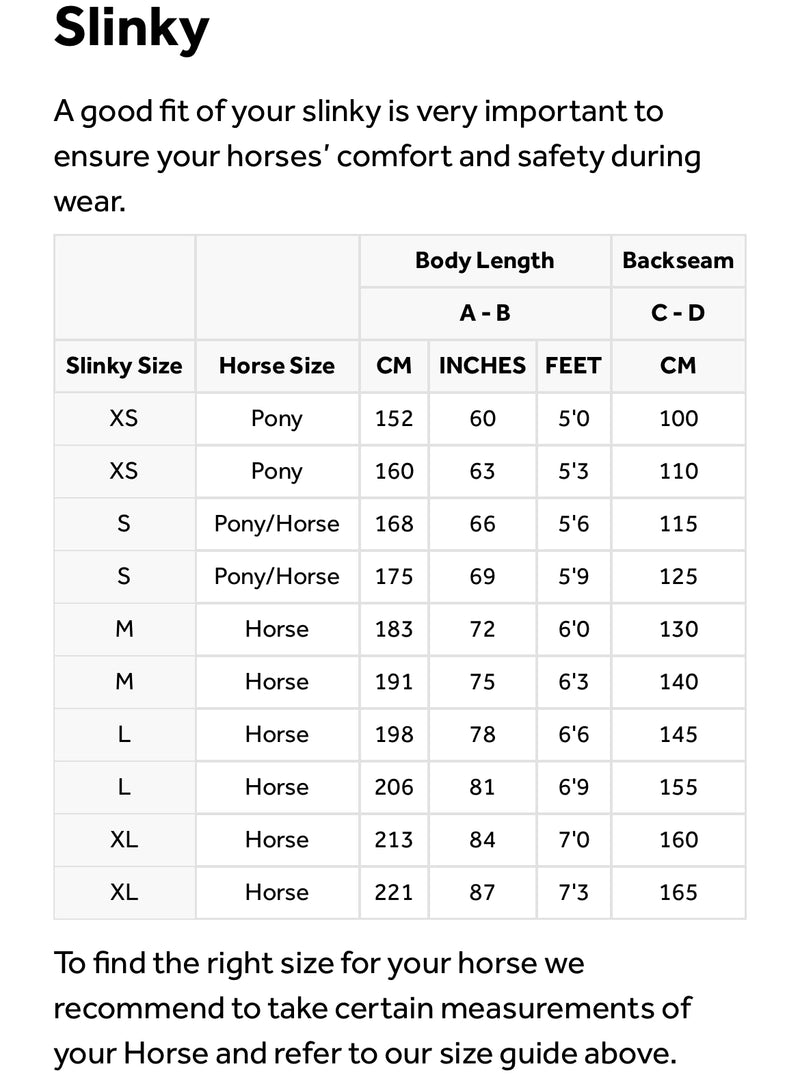Select the 7'0 feet value cell
800x1086 pixels.
(x=574, y=840)
